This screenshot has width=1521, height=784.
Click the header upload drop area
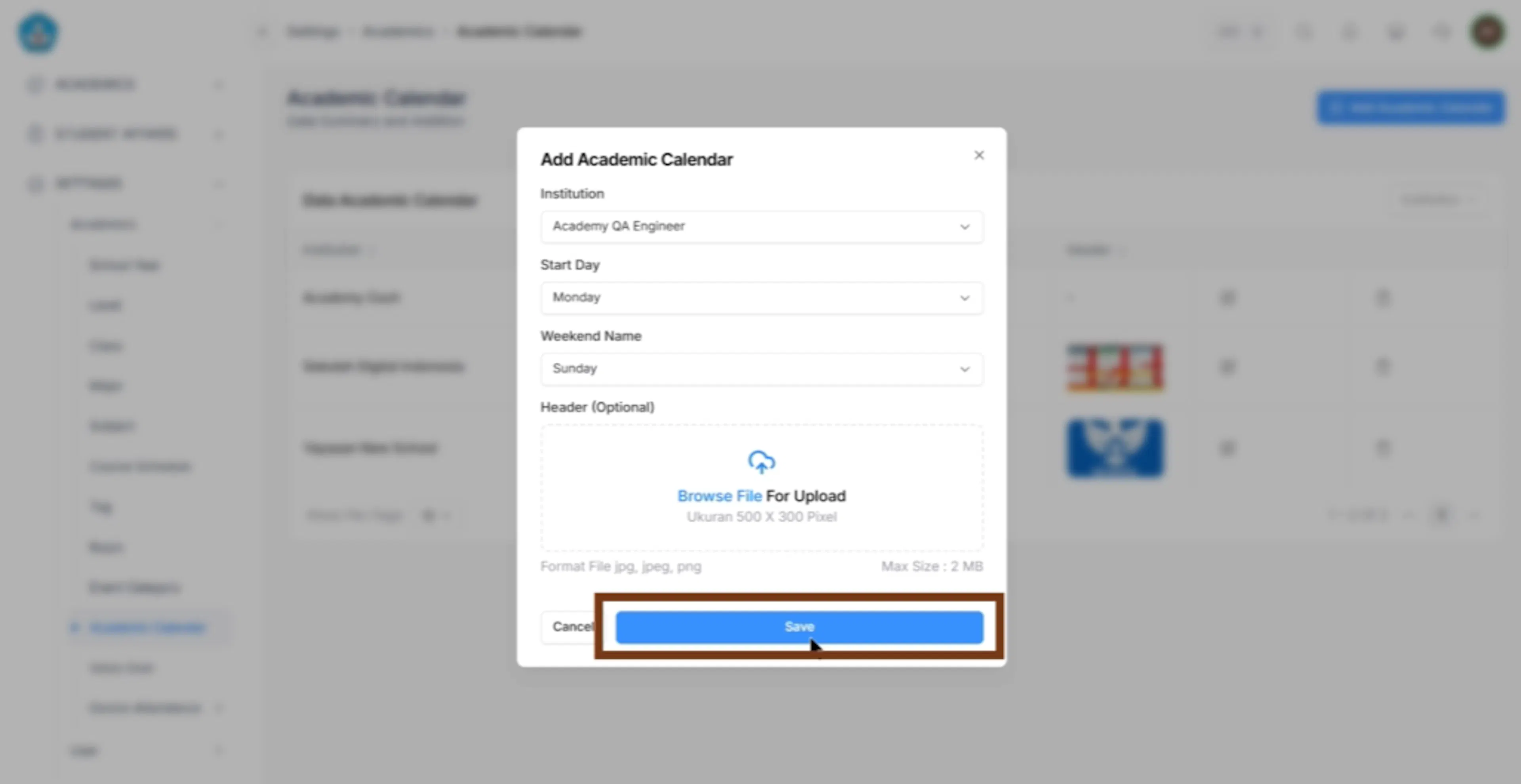762,488
